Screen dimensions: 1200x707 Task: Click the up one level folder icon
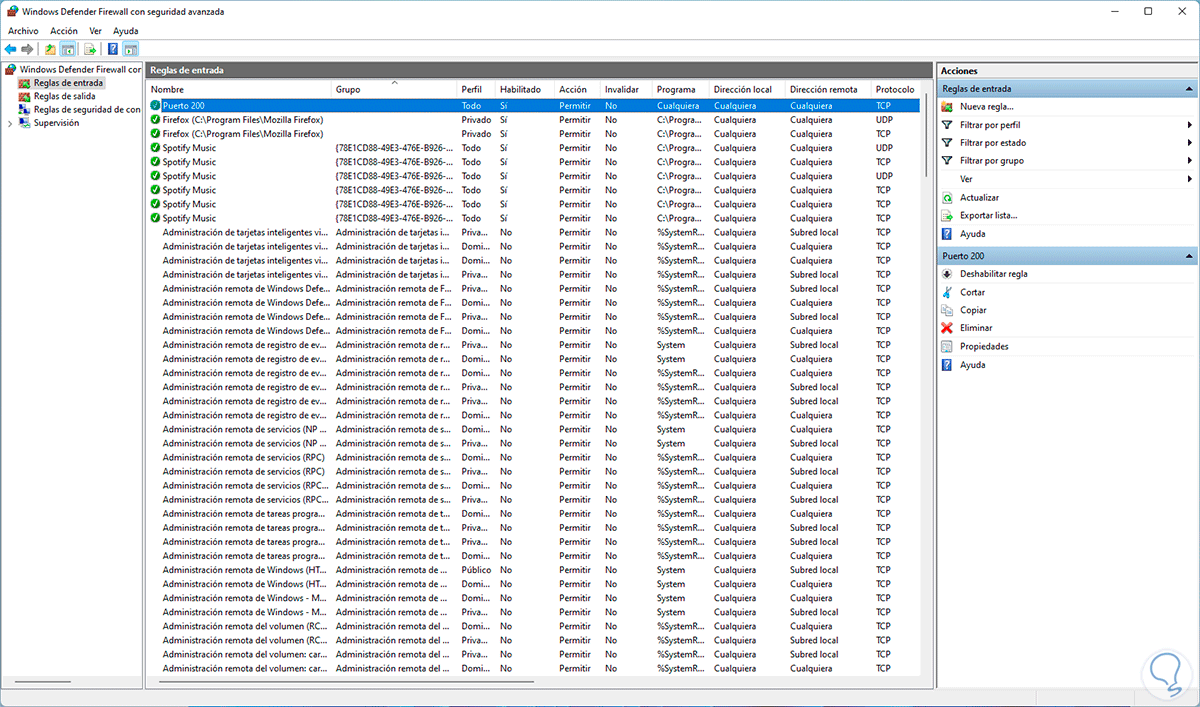pos(50,49)
